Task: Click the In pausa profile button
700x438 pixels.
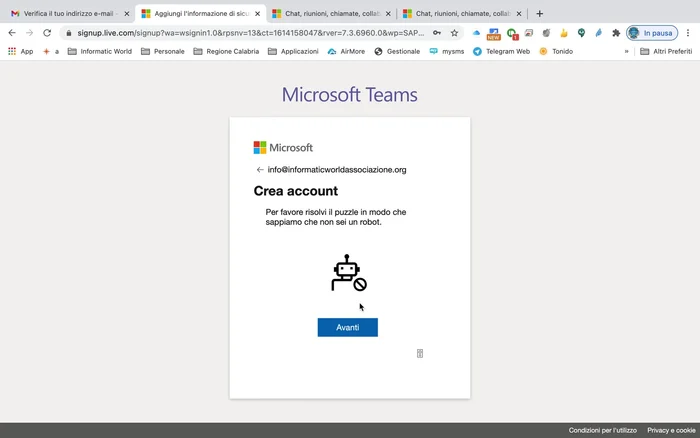Action: (x=652, y=33)
